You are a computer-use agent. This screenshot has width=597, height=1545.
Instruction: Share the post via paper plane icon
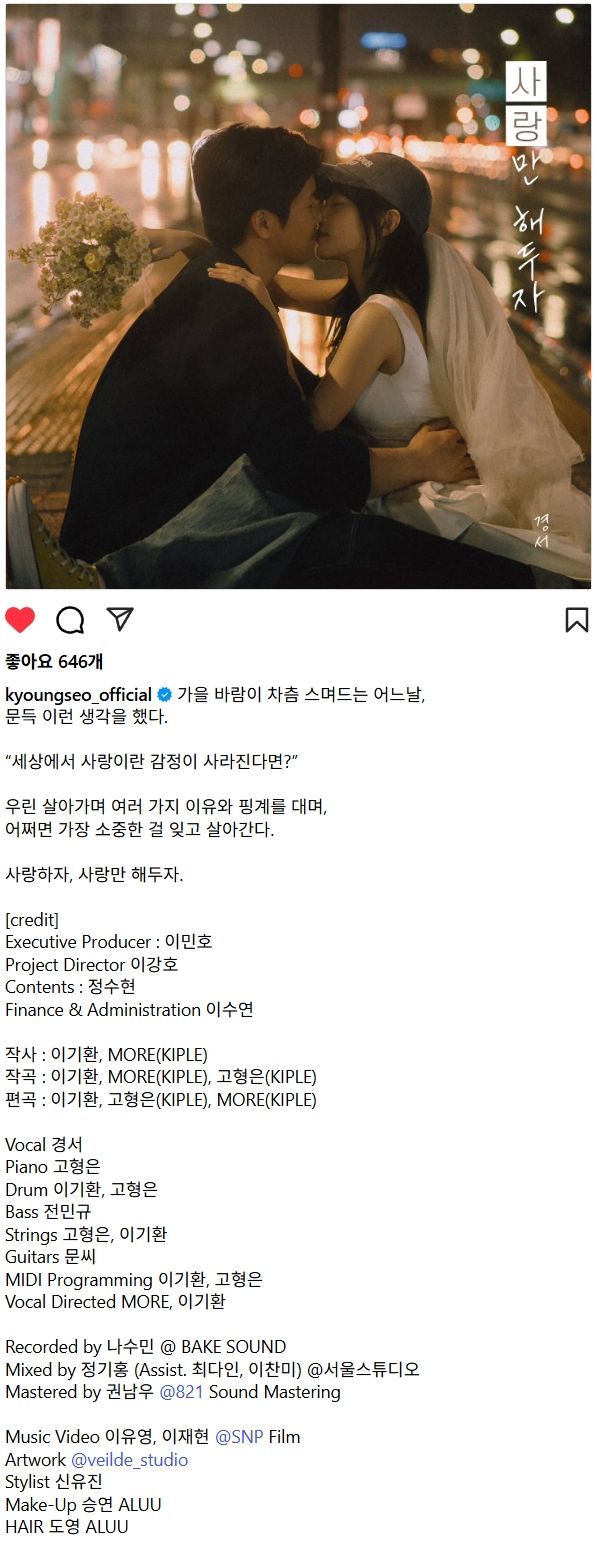(x=120, y=619)
